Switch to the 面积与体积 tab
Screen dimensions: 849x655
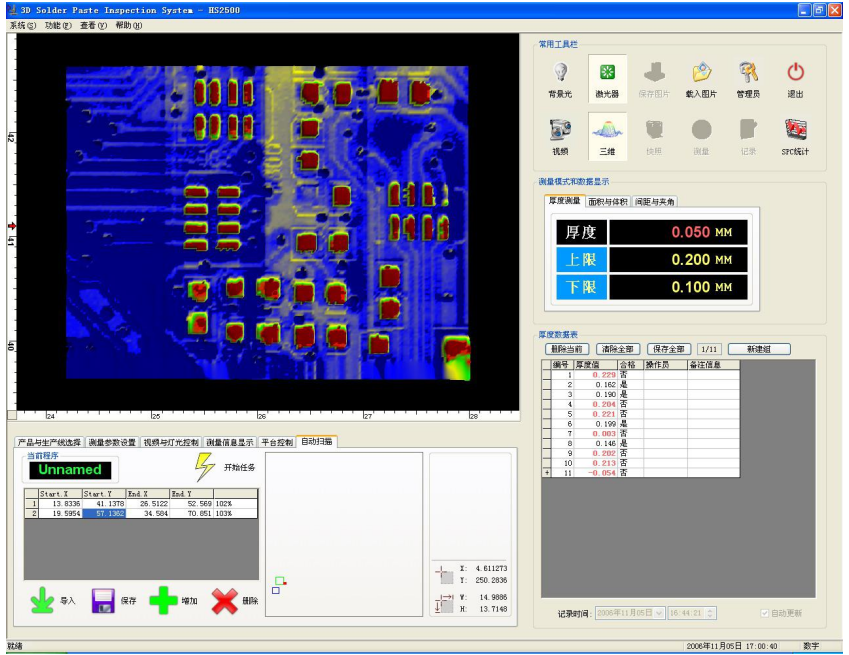tap(608, 201)
